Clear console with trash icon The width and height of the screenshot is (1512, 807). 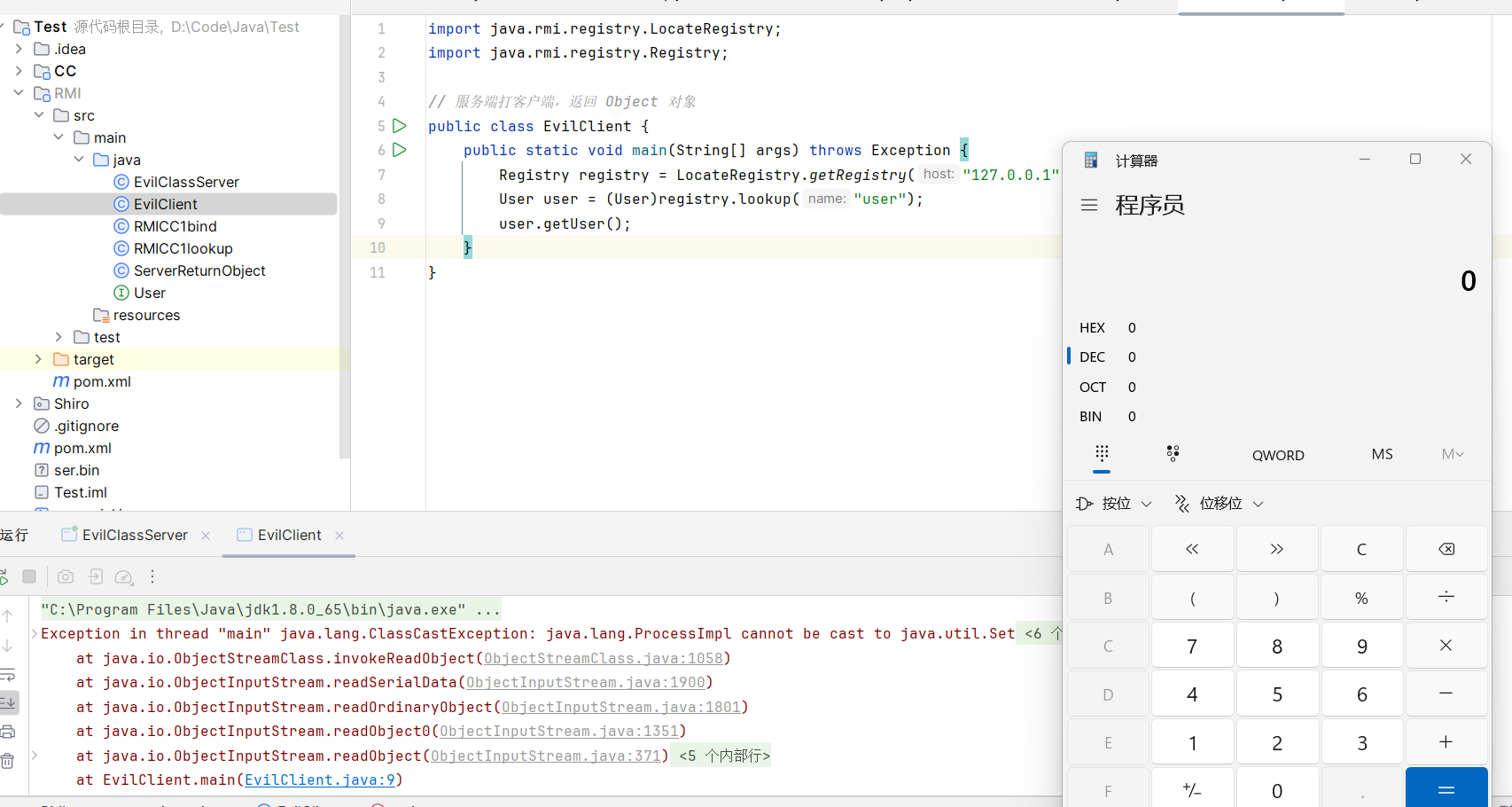(x=8, y=761)
